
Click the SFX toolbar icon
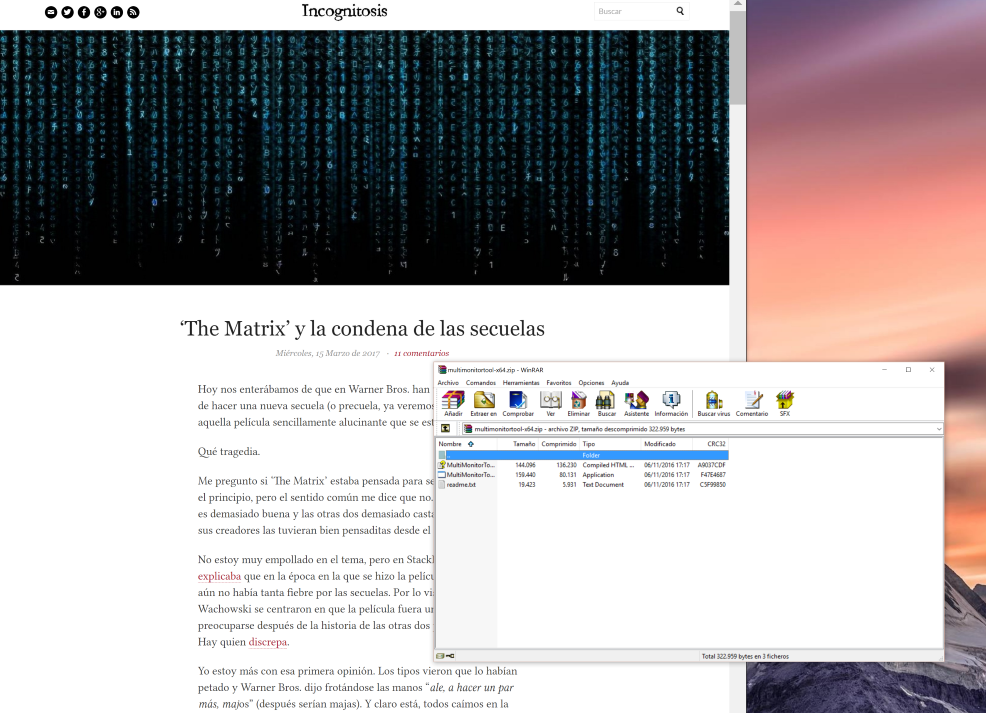[784, 403]
